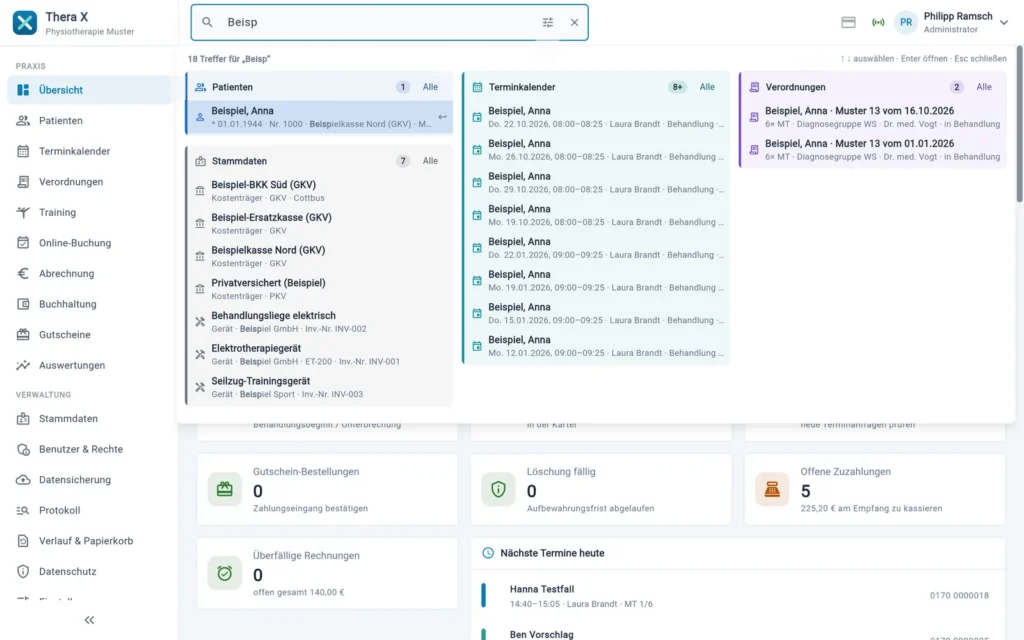Open Auswertungen sidebar item
This screenshot has height=640, width=1024.
coord(89,365)
